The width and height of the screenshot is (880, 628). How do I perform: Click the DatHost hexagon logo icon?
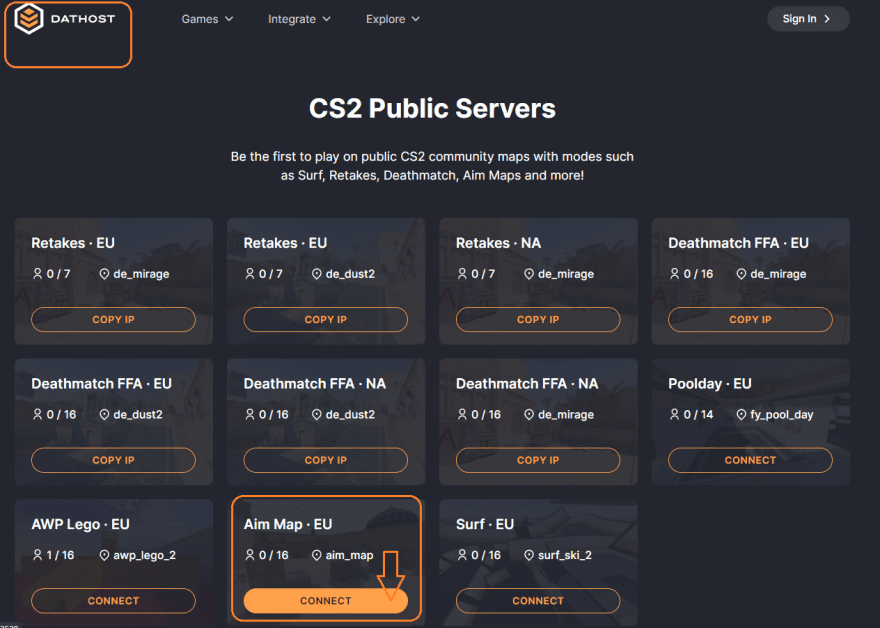pyautogui.click(x=29, y=19)
